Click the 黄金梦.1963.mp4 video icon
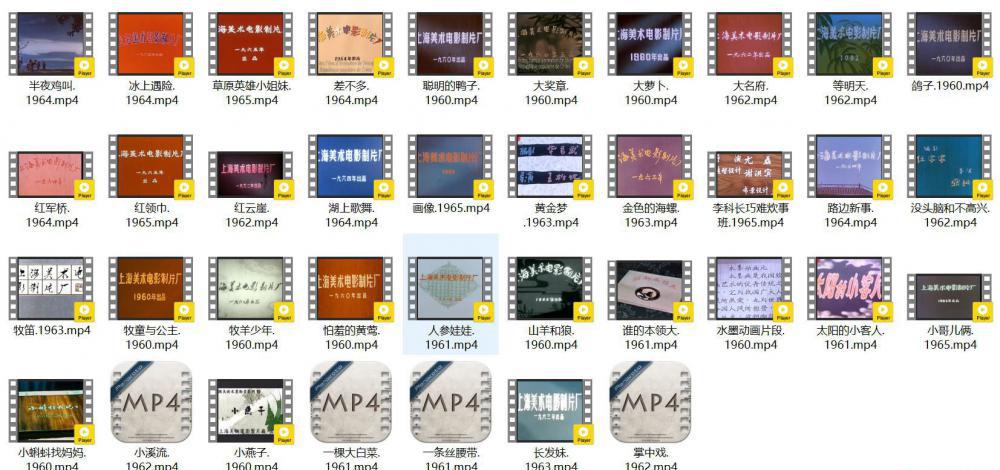The height and width of the screenshot is (470, 1000). [x=550, y=166]
